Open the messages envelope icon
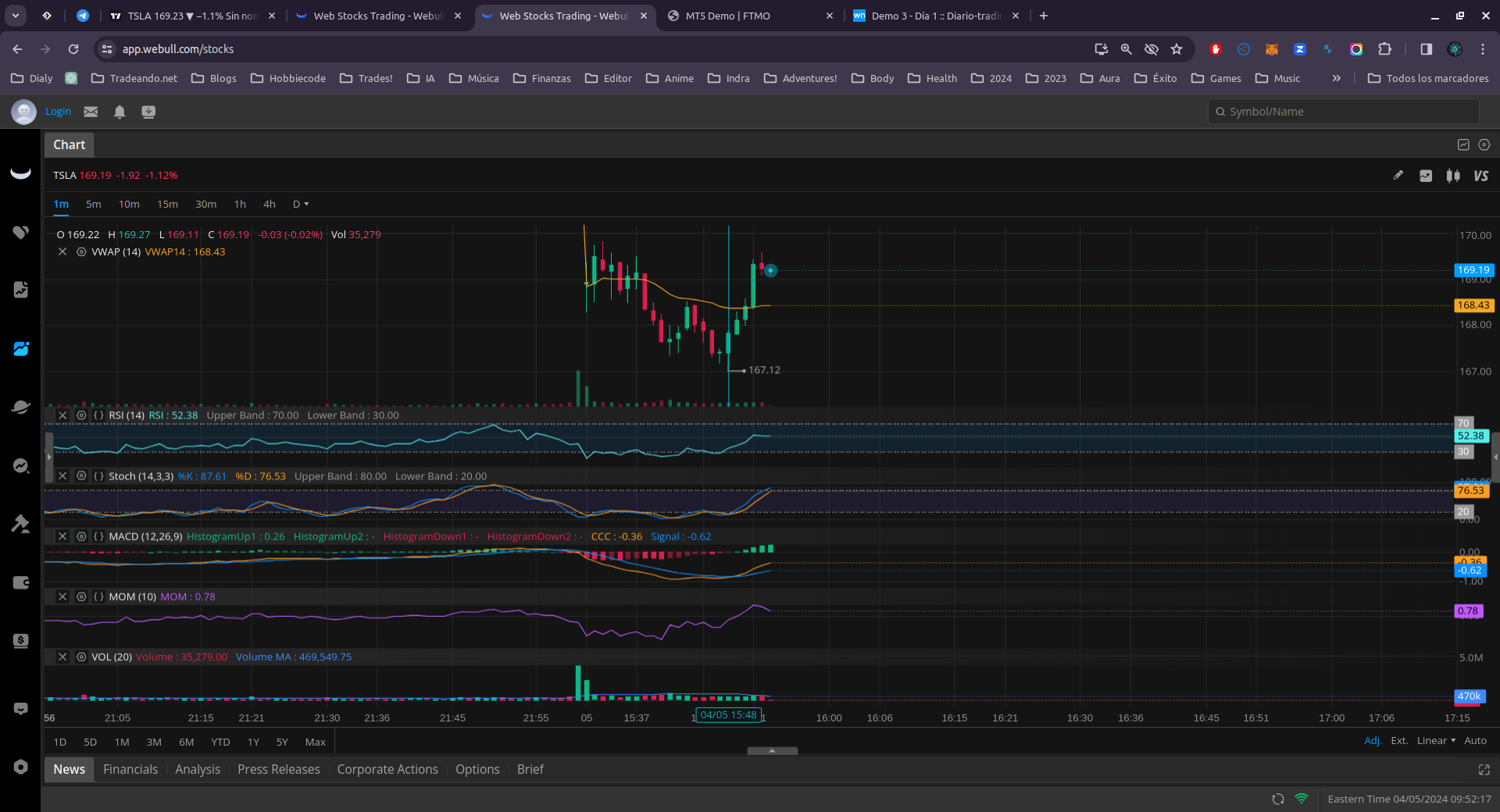Viewport: 1500px width, 812px height. 91,112
